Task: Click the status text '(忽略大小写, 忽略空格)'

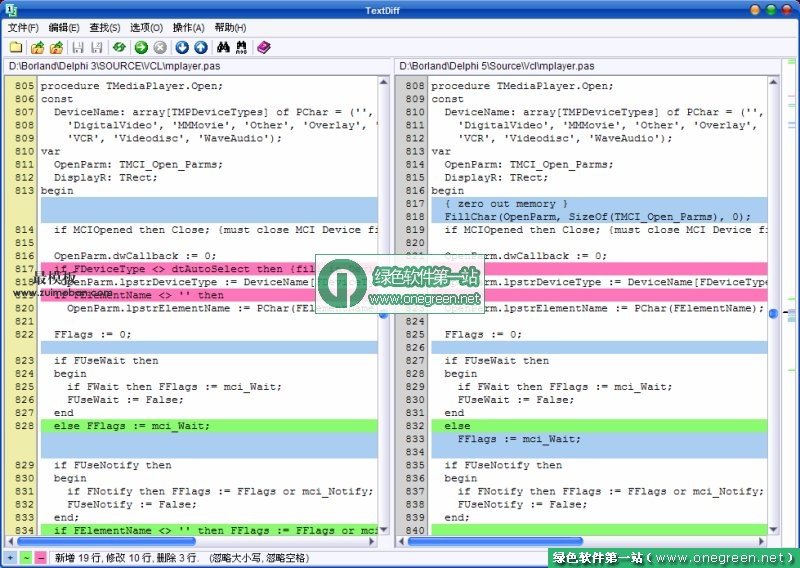Action: (x=259, y=558)
